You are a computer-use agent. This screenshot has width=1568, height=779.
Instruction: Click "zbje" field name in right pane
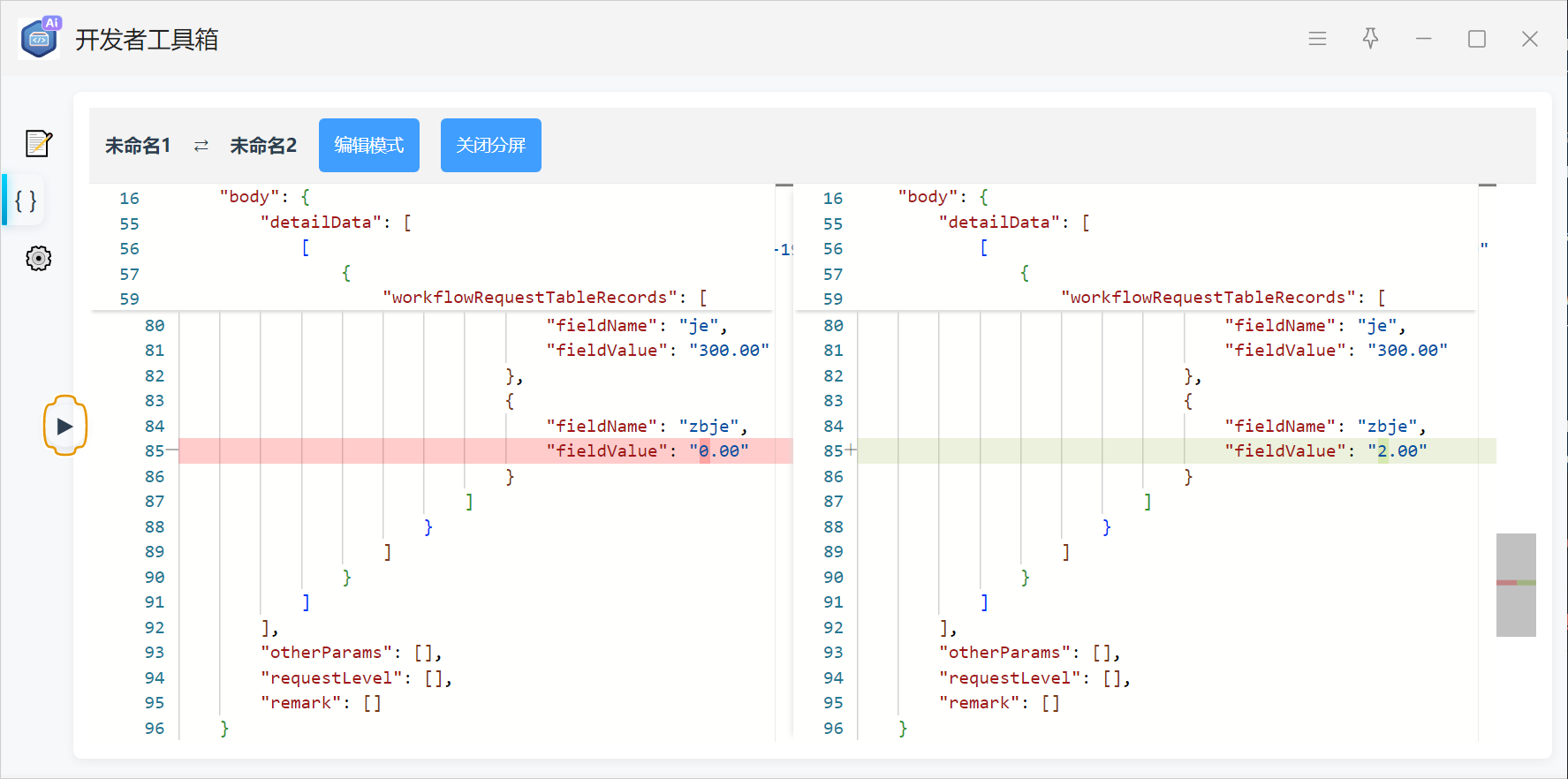(x=1387, y=427)
